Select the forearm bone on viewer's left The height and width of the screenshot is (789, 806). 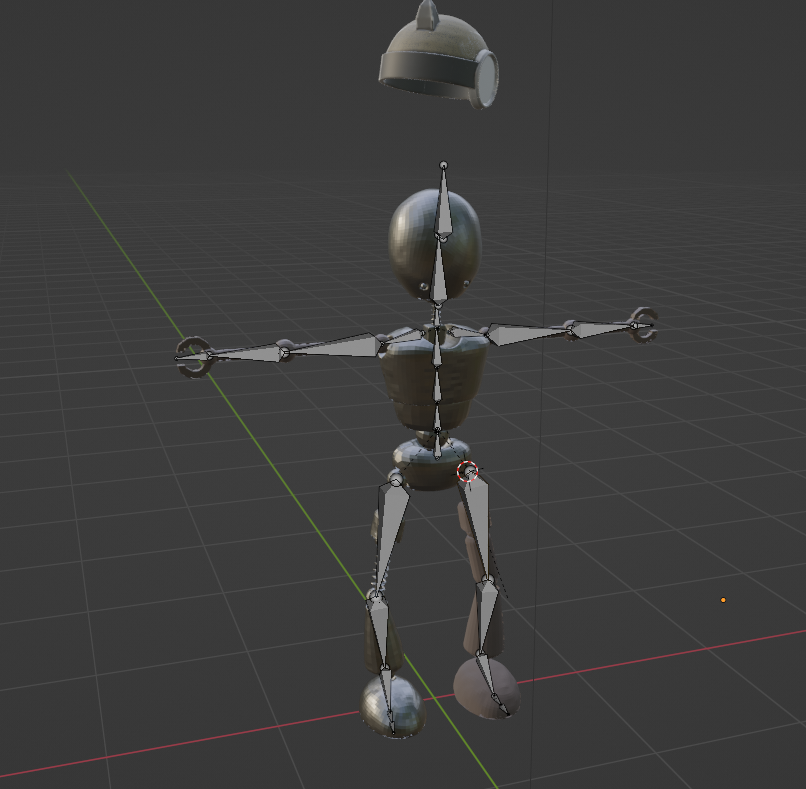coord(247,354)
